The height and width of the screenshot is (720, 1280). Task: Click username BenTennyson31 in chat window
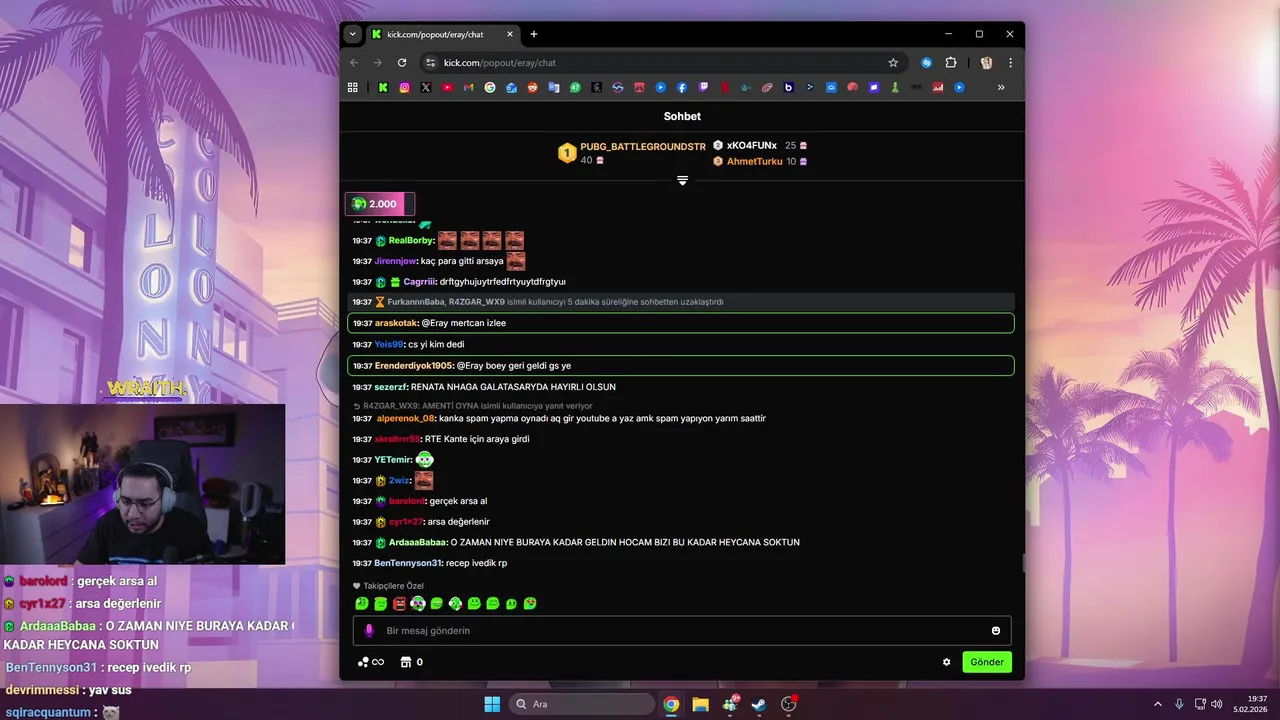(408, 563)
